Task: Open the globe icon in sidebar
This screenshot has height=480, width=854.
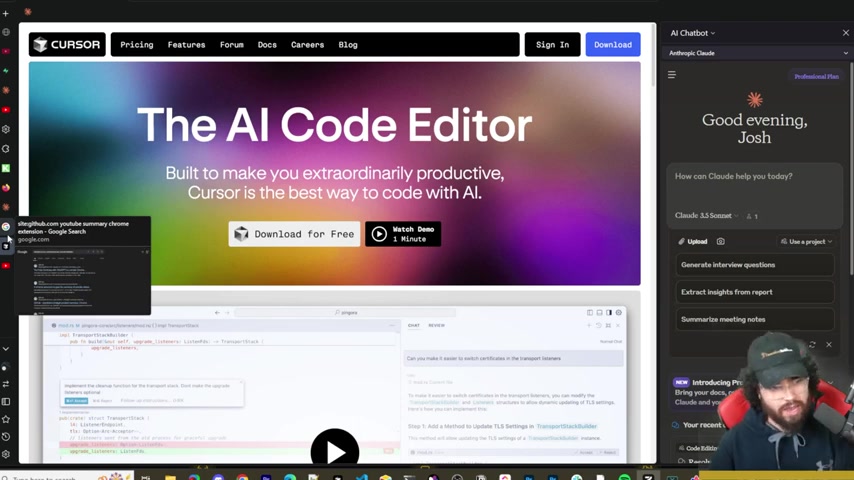Action: [x=6, y=32]
